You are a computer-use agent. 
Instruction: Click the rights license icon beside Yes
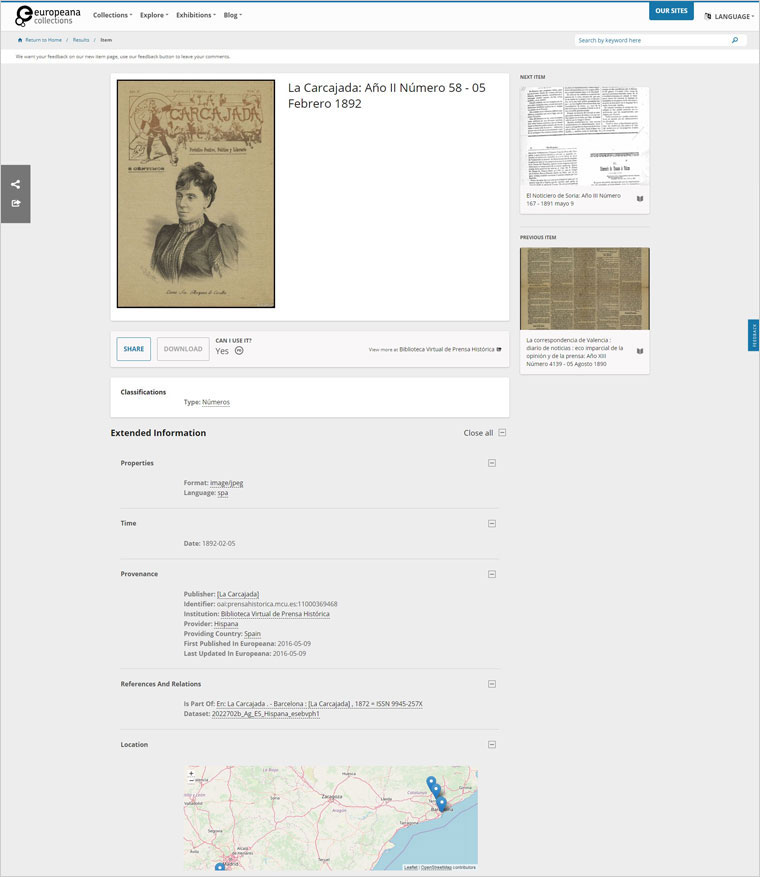[x=239, y=351]
